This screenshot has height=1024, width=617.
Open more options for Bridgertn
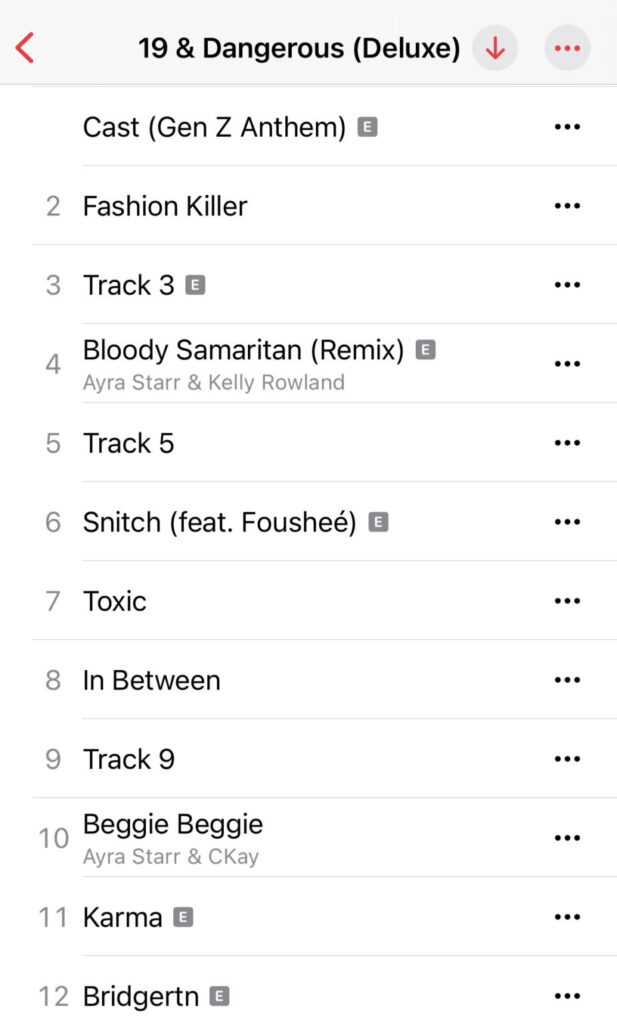coord(567,996)
